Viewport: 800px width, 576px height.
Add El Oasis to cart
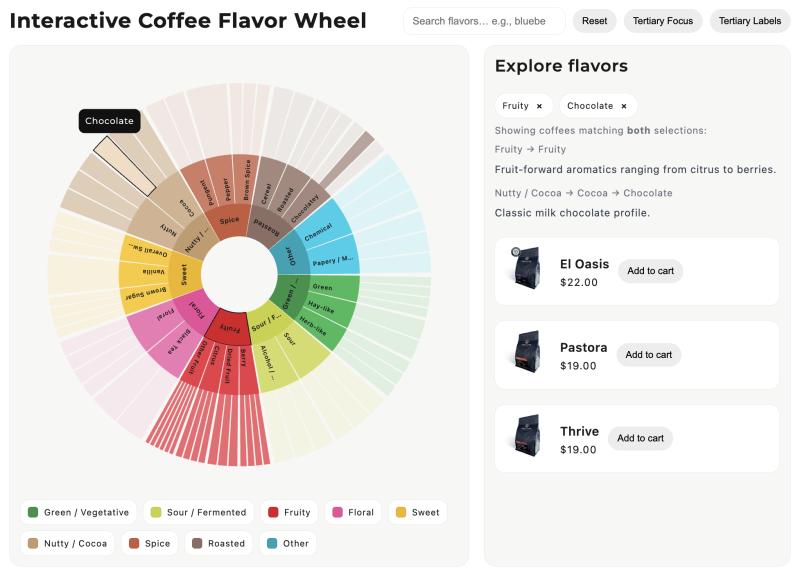point(650,271)
